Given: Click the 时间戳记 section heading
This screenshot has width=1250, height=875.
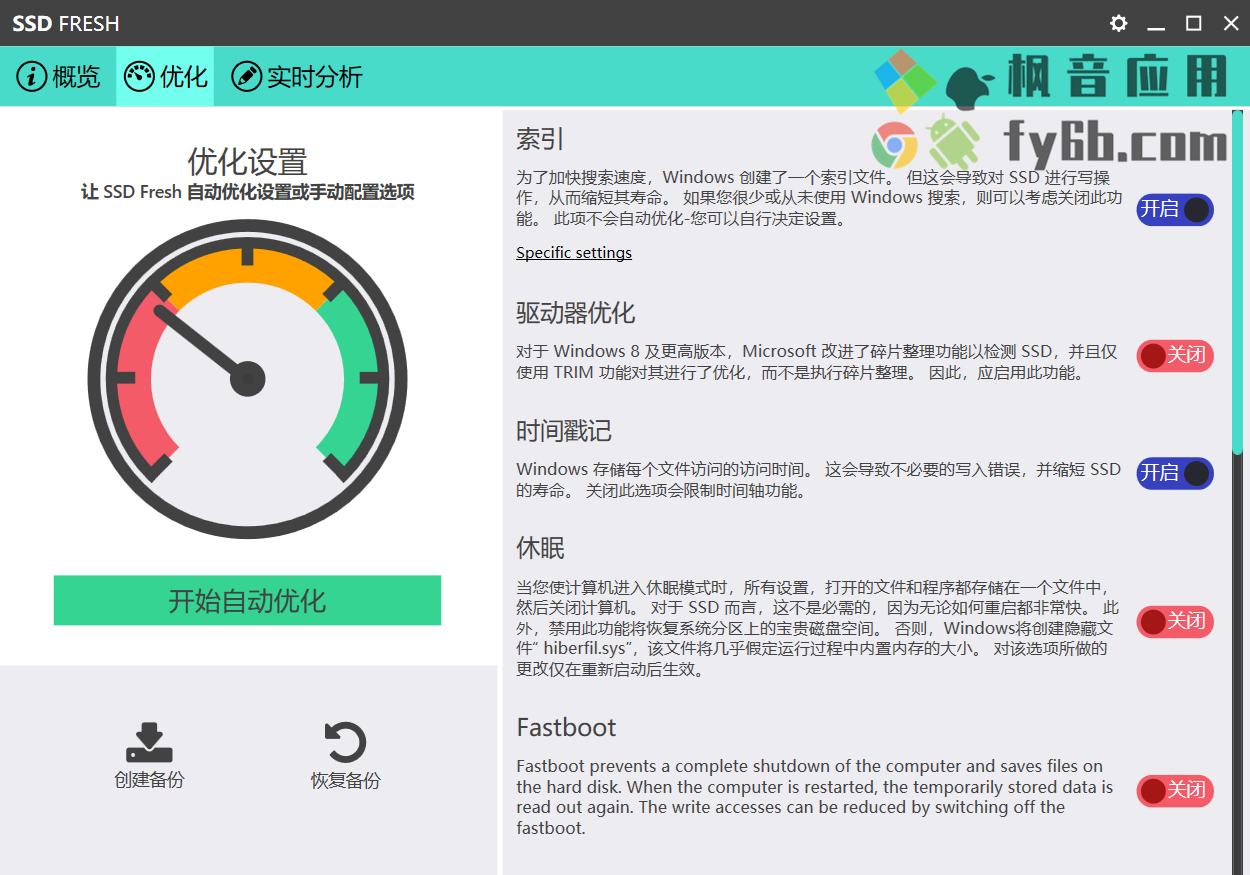Looking at the screenshot, I should tap(564, 431).
